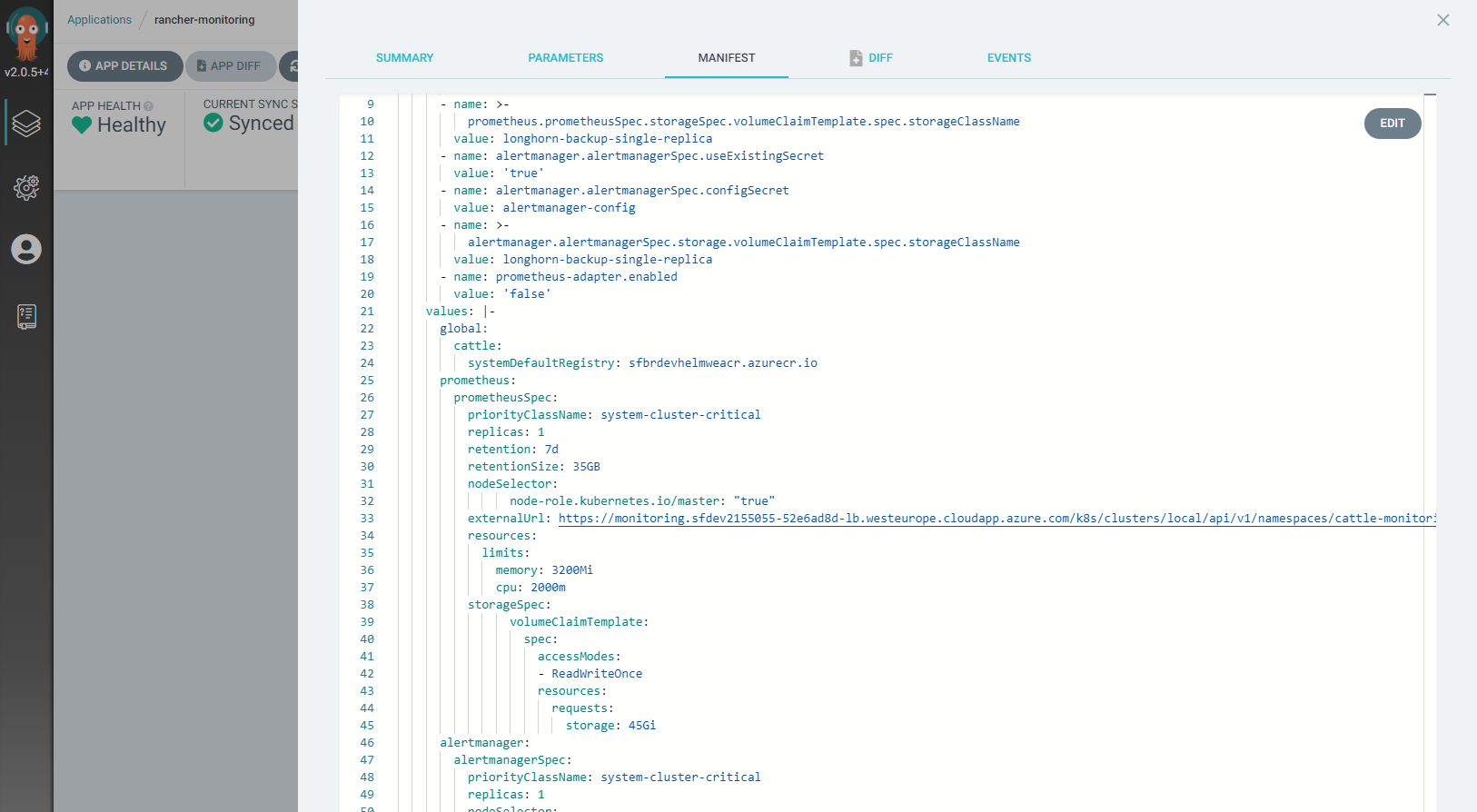Click the Healthy status text

click(x=132, y=124)
